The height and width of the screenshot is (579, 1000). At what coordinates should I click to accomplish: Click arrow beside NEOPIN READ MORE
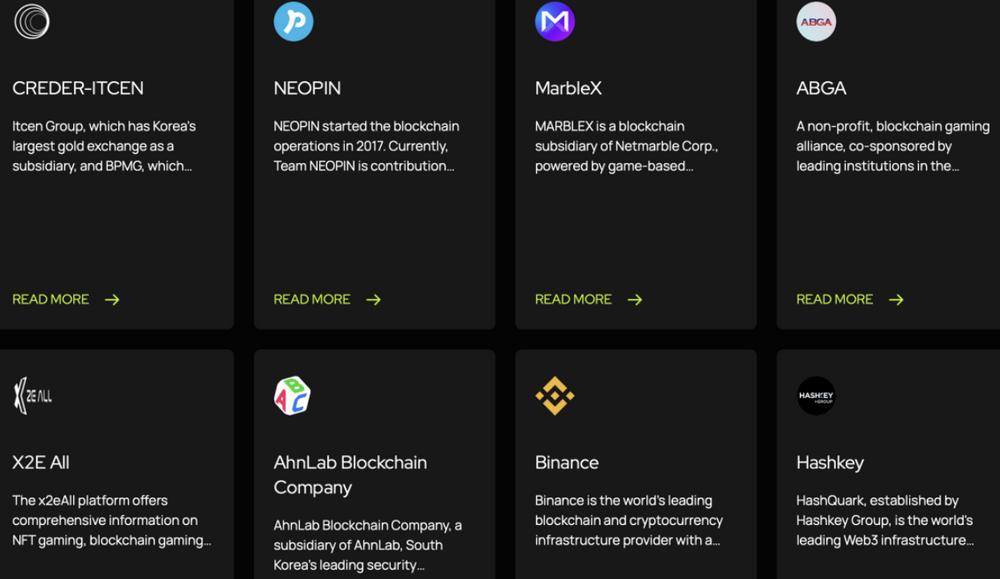(x=374, y=299)
